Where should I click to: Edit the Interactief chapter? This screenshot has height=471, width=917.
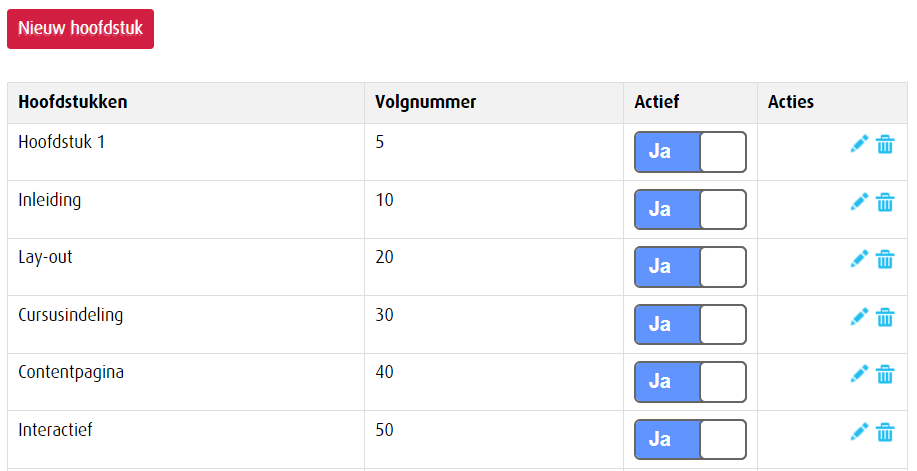click(x=858, y=432)
